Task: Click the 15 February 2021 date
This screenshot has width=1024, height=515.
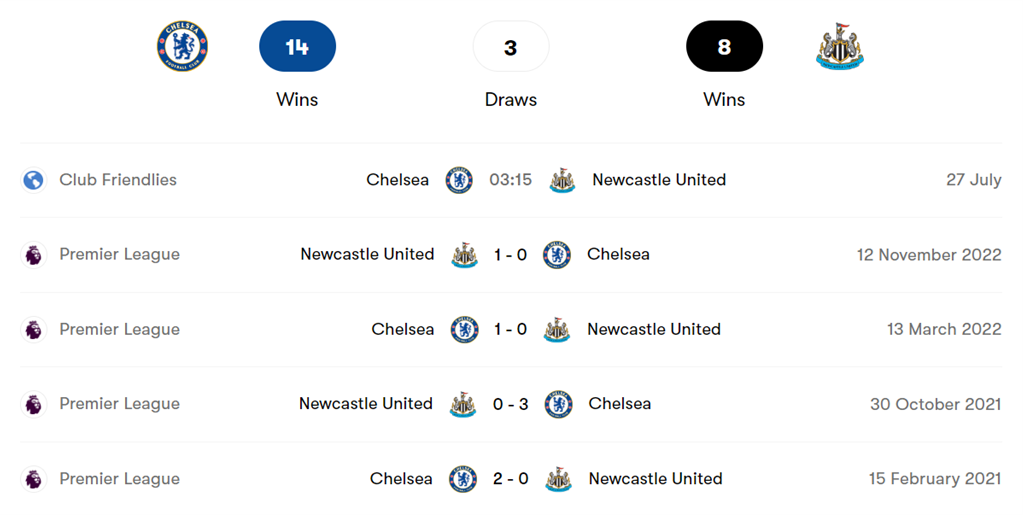Action: (x=934, y=479)
